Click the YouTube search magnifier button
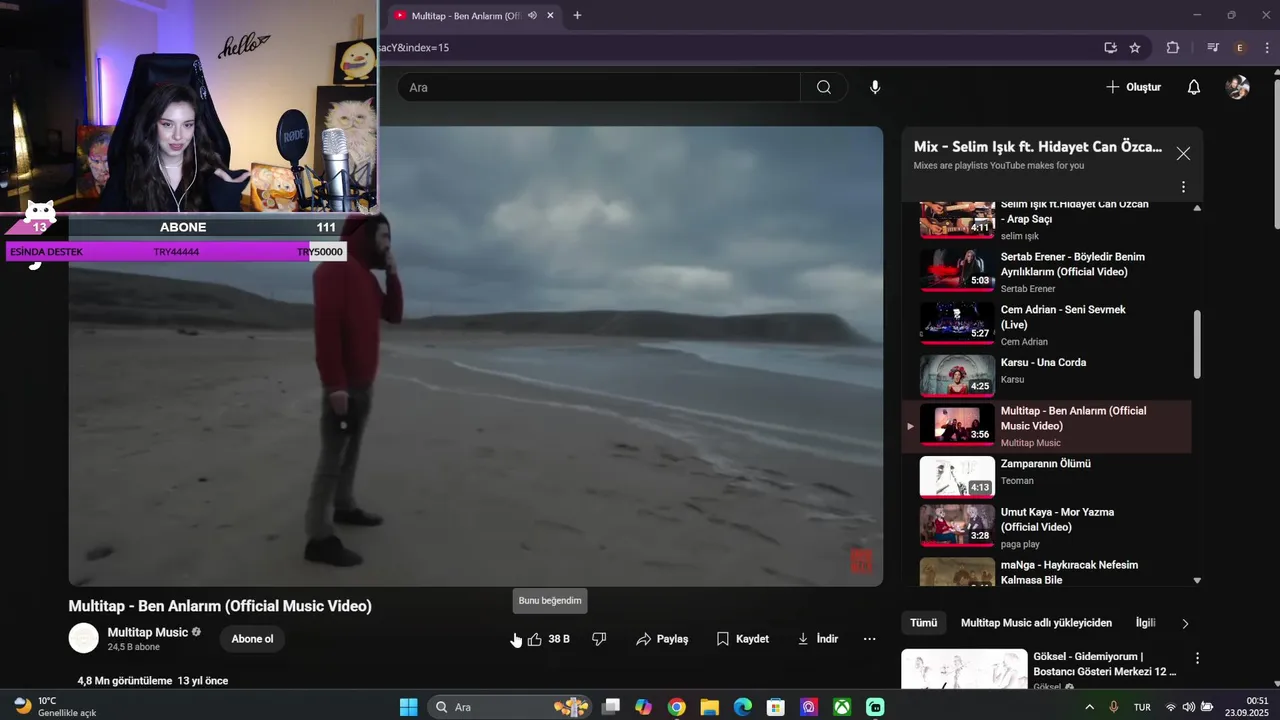 click(x=824, y=87)
